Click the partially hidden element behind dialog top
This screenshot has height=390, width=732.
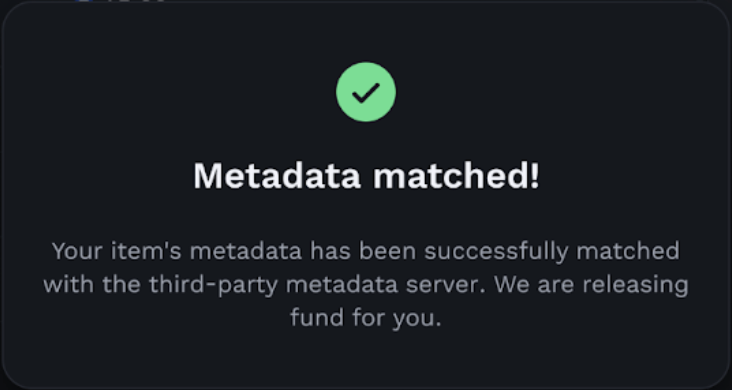coord(121,1)
